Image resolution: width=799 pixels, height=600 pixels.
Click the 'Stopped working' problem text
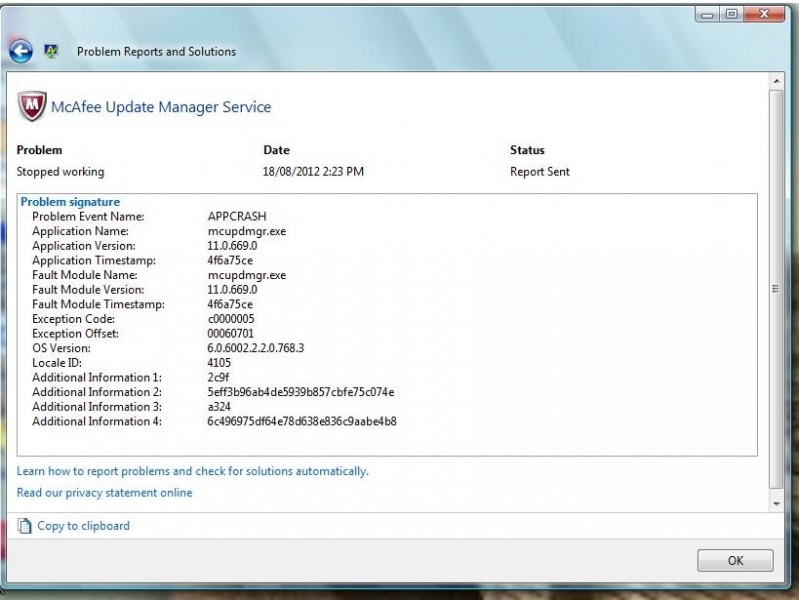pos(60,172)
